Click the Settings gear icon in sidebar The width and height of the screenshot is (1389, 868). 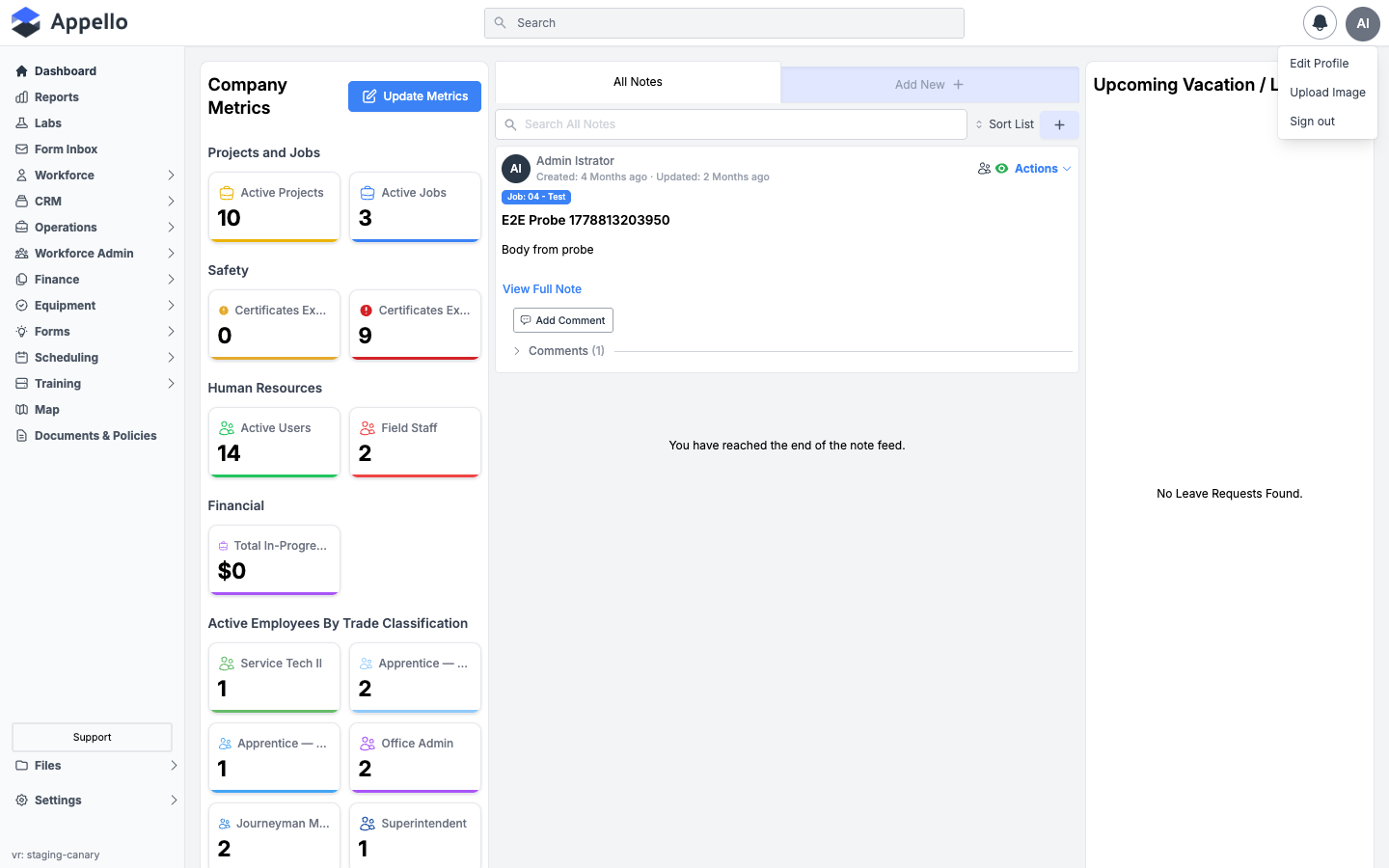(21, 800)
